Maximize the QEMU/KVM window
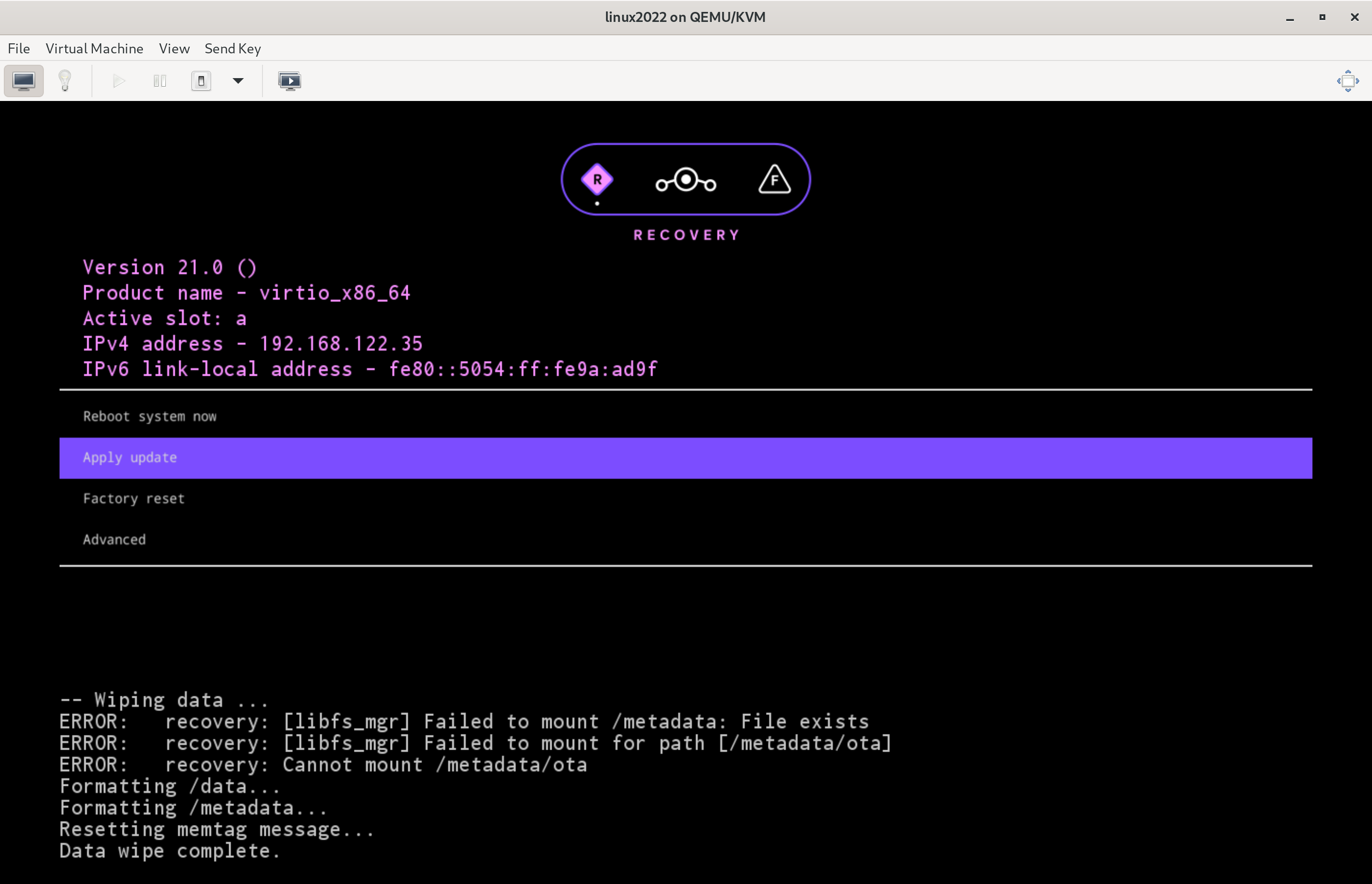The height and width of the screenshot is (884, 1372). 1322,18
